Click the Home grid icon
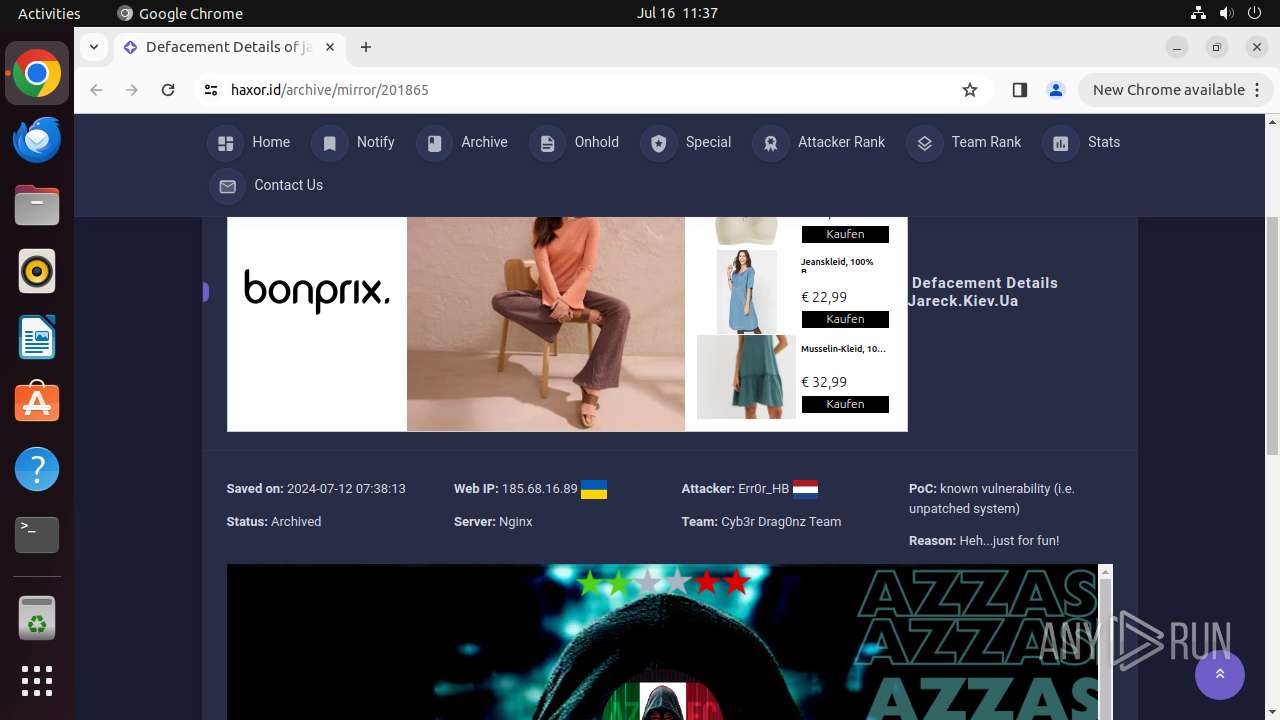 pos(226,143)
